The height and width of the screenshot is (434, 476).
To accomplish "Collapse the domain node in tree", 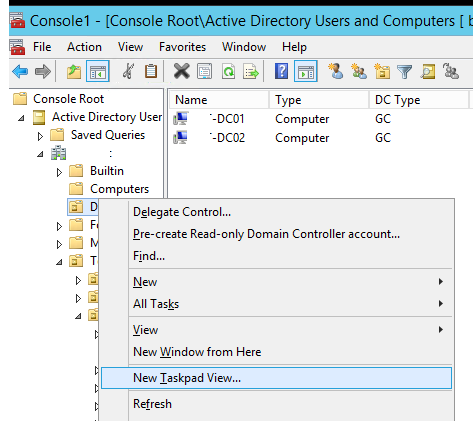I will point(40,154).
